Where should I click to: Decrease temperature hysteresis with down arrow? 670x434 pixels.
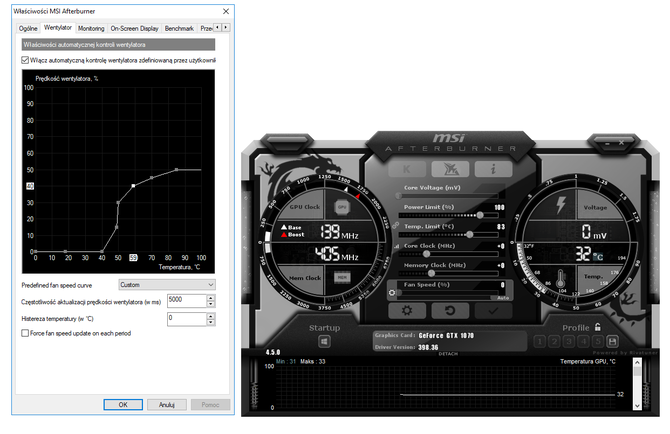coord(211,322)
